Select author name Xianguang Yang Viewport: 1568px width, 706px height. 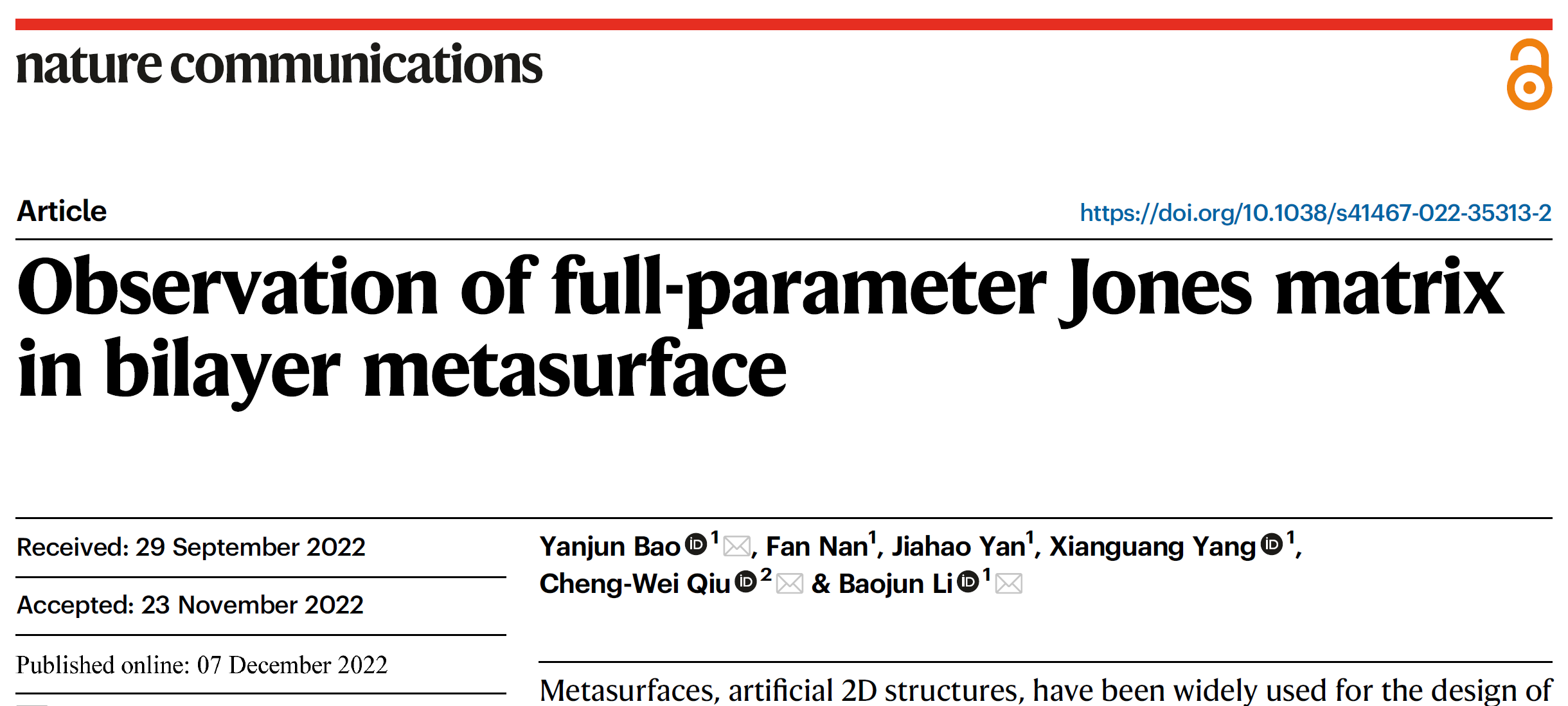1152,547
